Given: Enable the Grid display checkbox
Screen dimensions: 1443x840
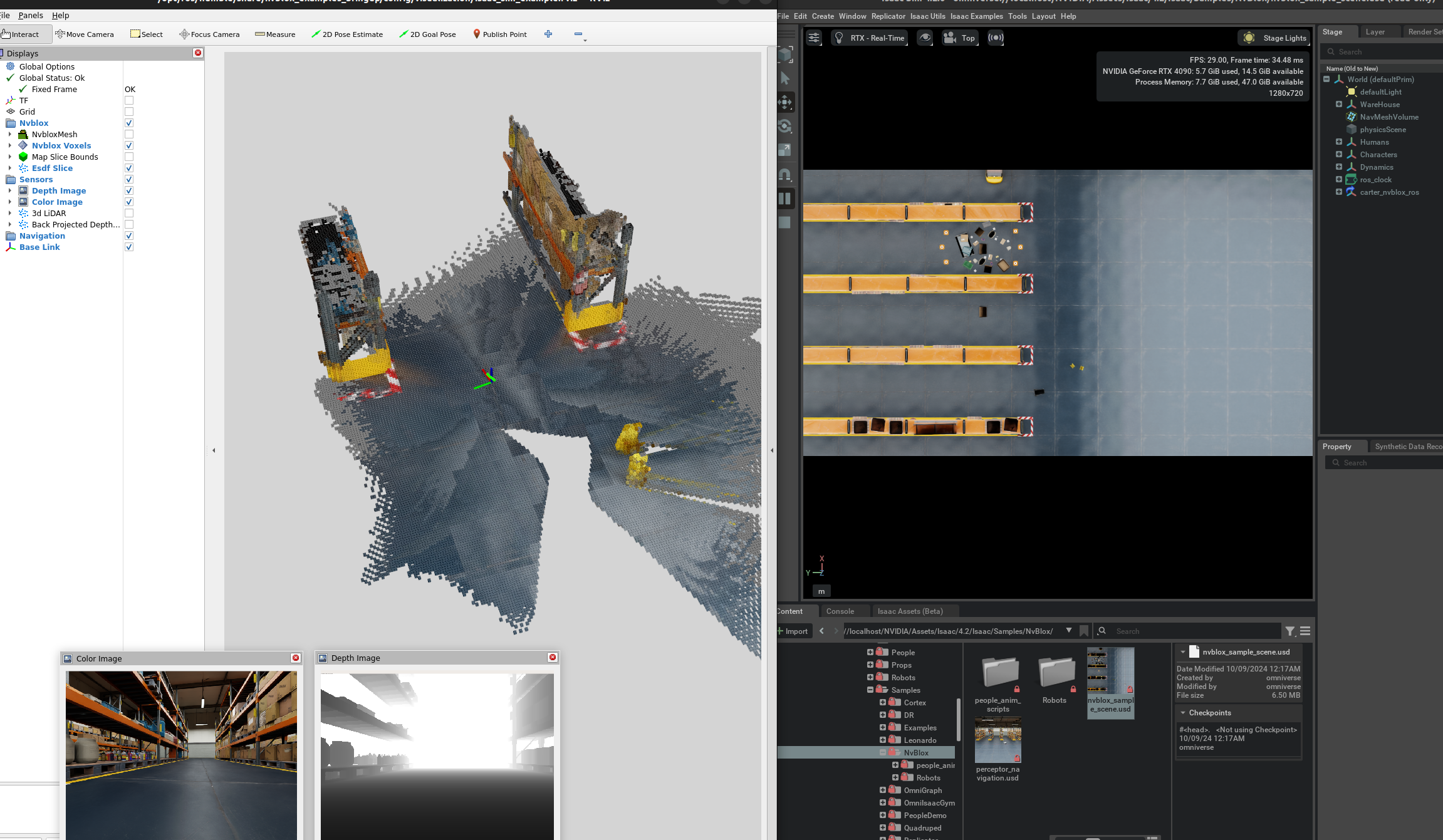Looking at the screenshot, I should pos(129,111).
